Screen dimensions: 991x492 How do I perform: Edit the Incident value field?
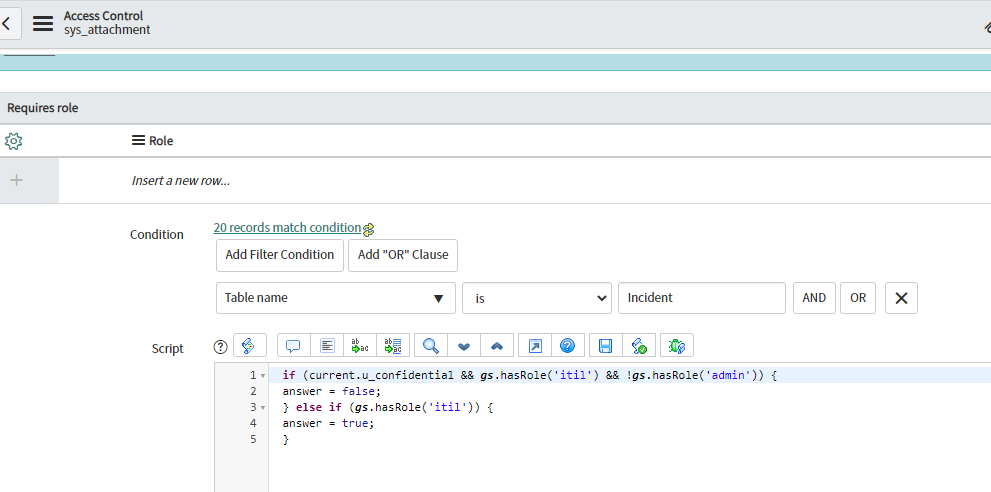tap(702, 298)
